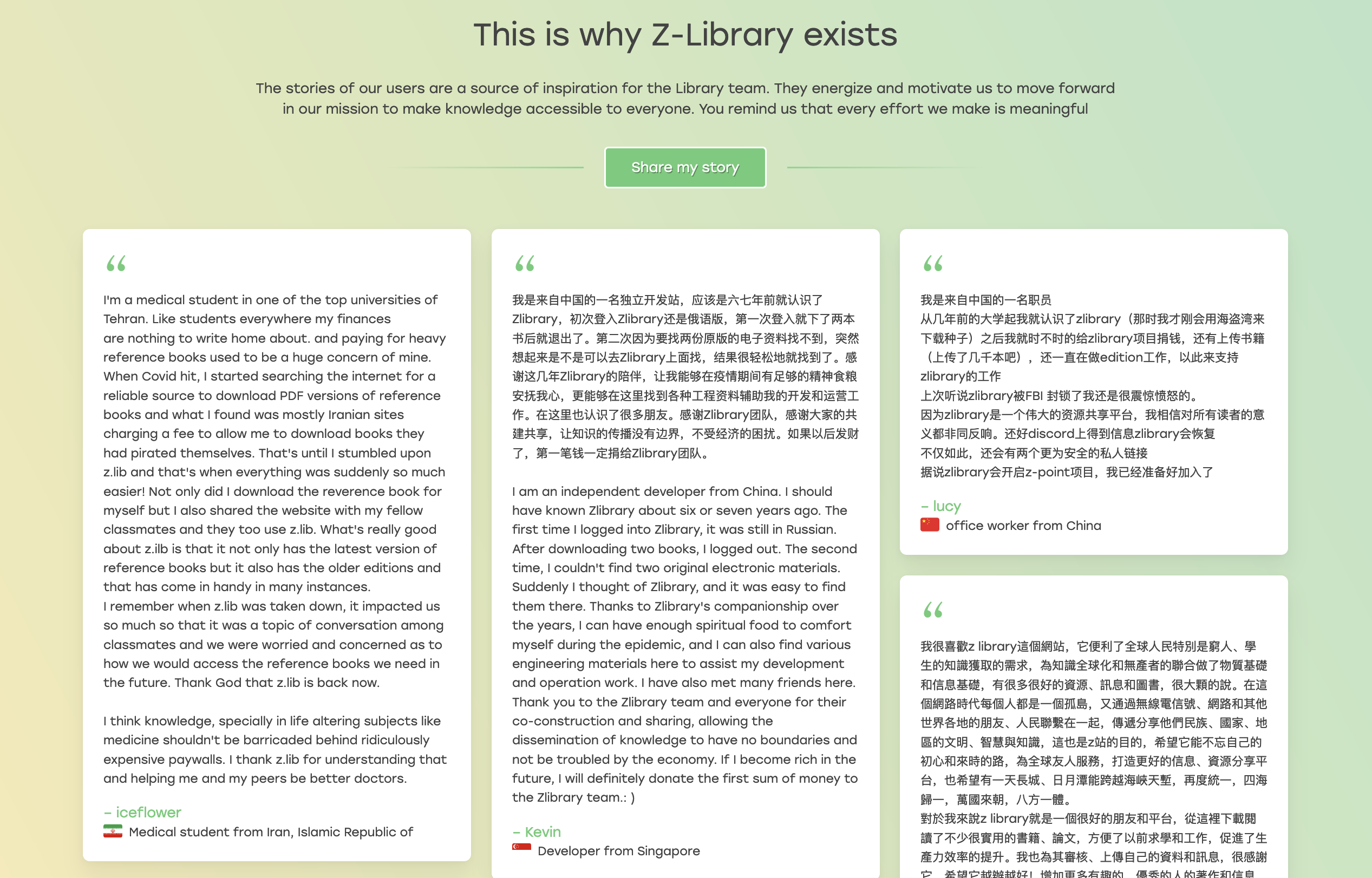This screenshot has height=878, width=1372.
Task: Click the sentence 'I remember when z.lib was taken down'
Action: coord(225,606)
